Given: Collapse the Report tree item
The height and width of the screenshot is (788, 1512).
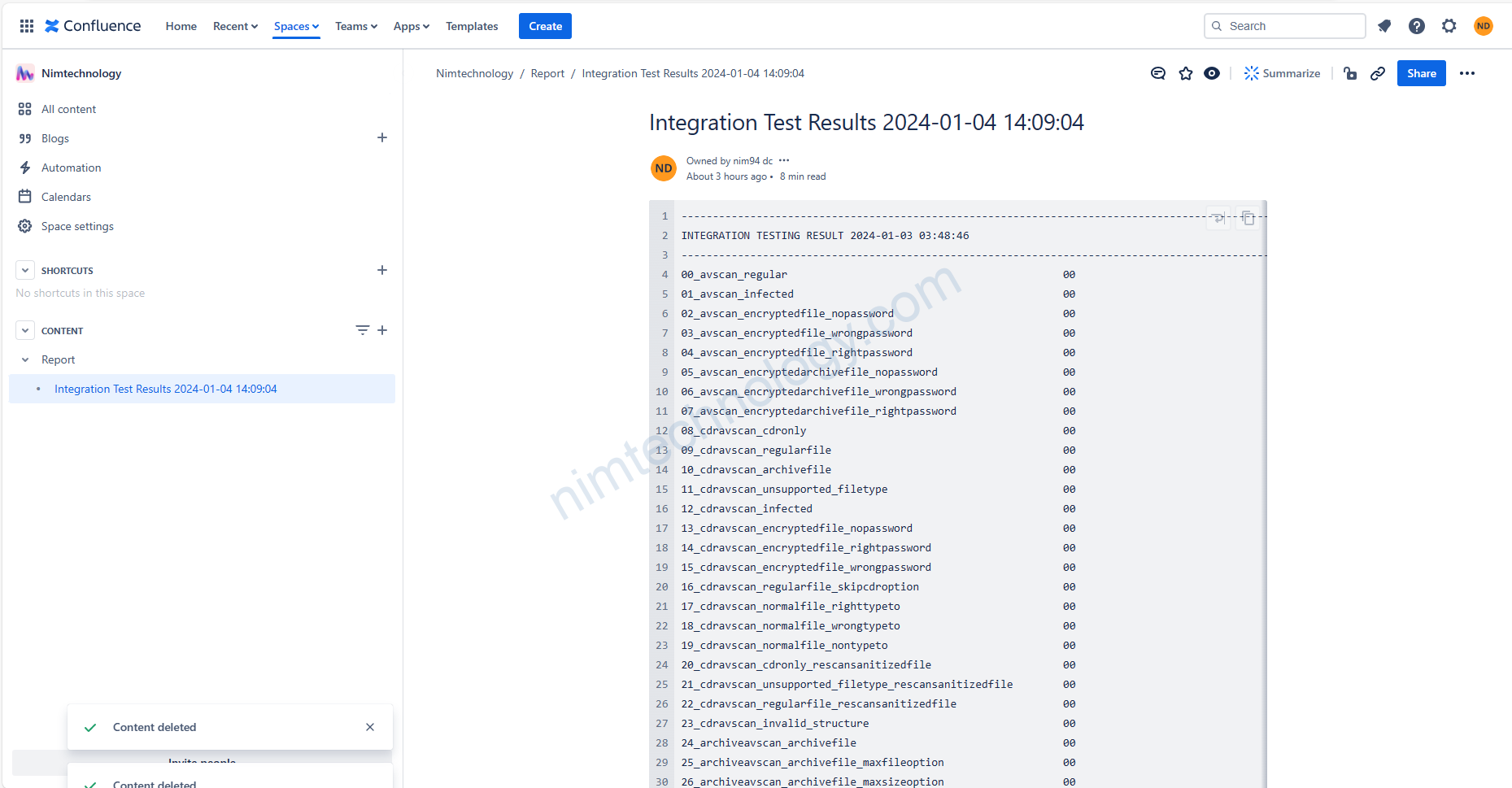Looking at the screenshot, I should (25, 359).
